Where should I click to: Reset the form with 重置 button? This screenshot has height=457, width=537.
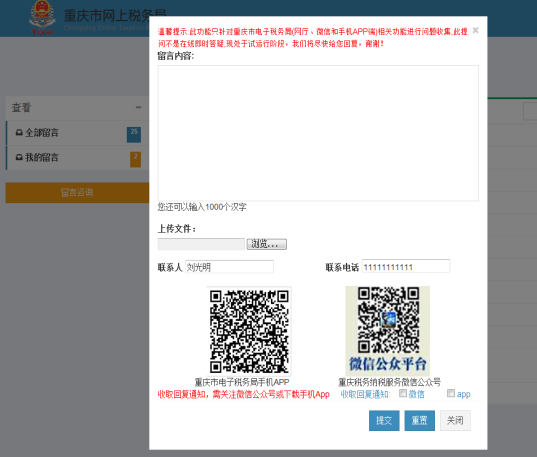click(420, 420)
